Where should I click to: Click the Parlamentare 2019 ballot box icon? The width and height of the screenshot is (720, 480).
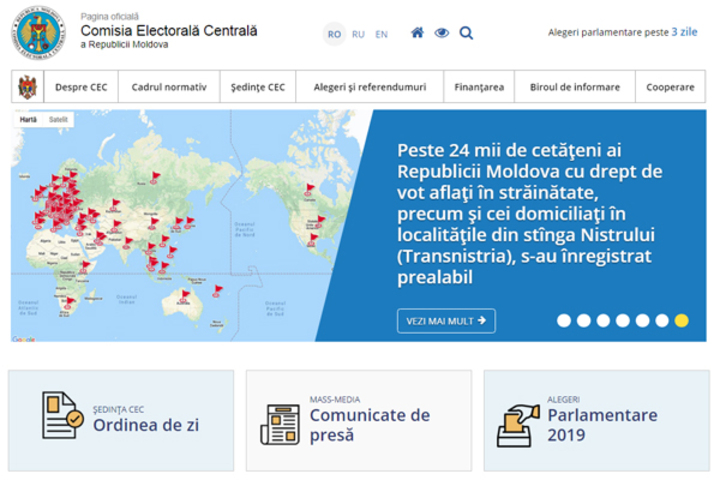pyautogui.click(x=518, y=424)
